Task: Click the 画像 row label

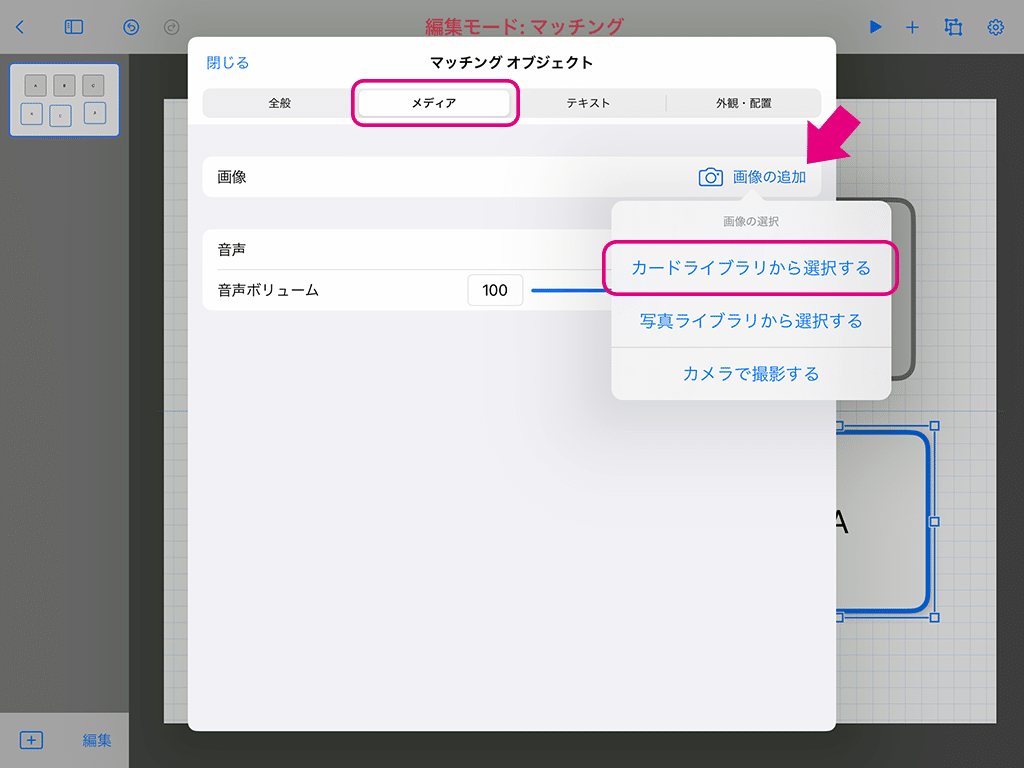Action: 232,177
